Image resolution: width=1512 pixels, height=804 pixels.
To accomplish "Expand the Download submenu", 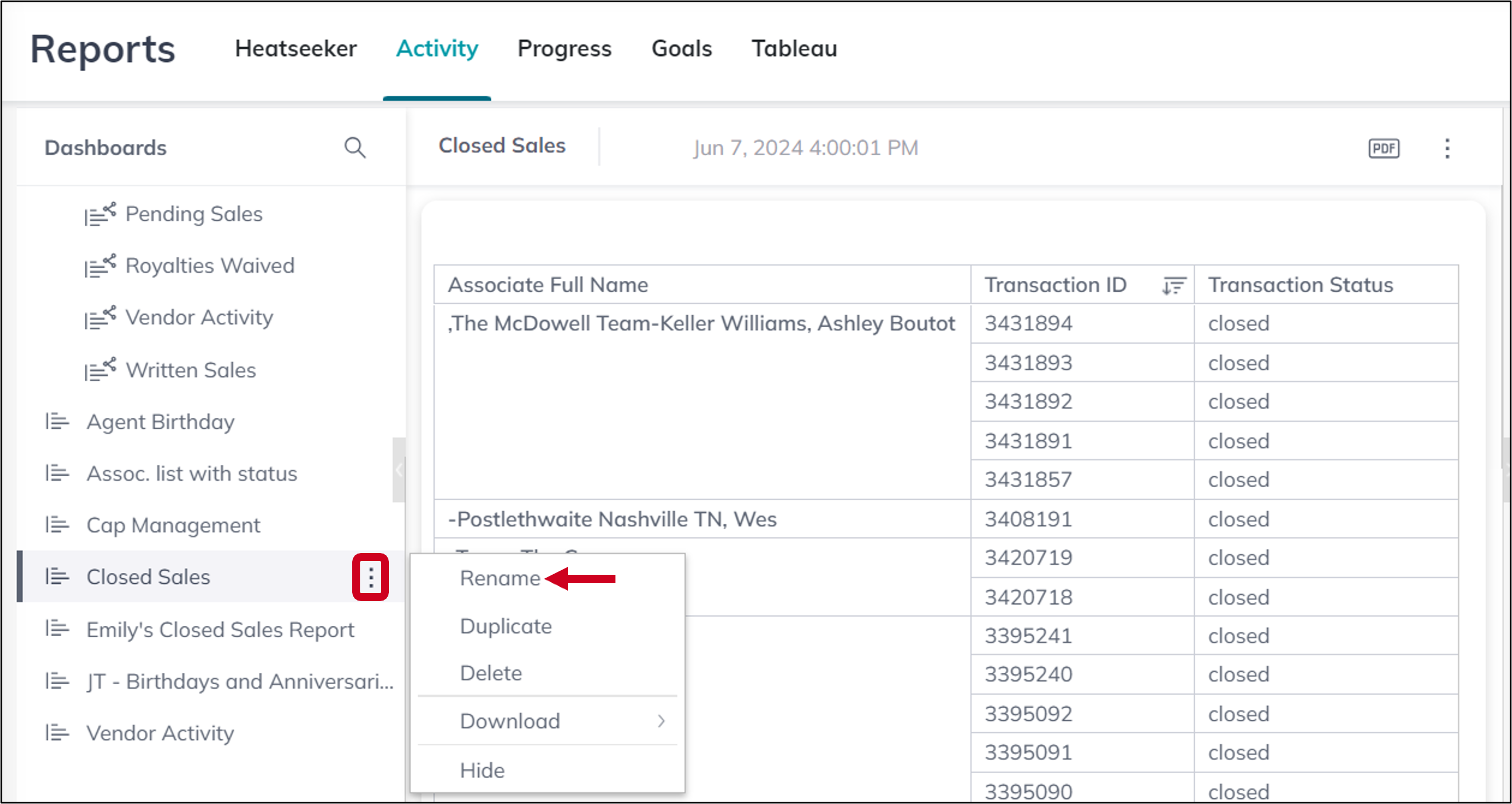I will [510, 720].
